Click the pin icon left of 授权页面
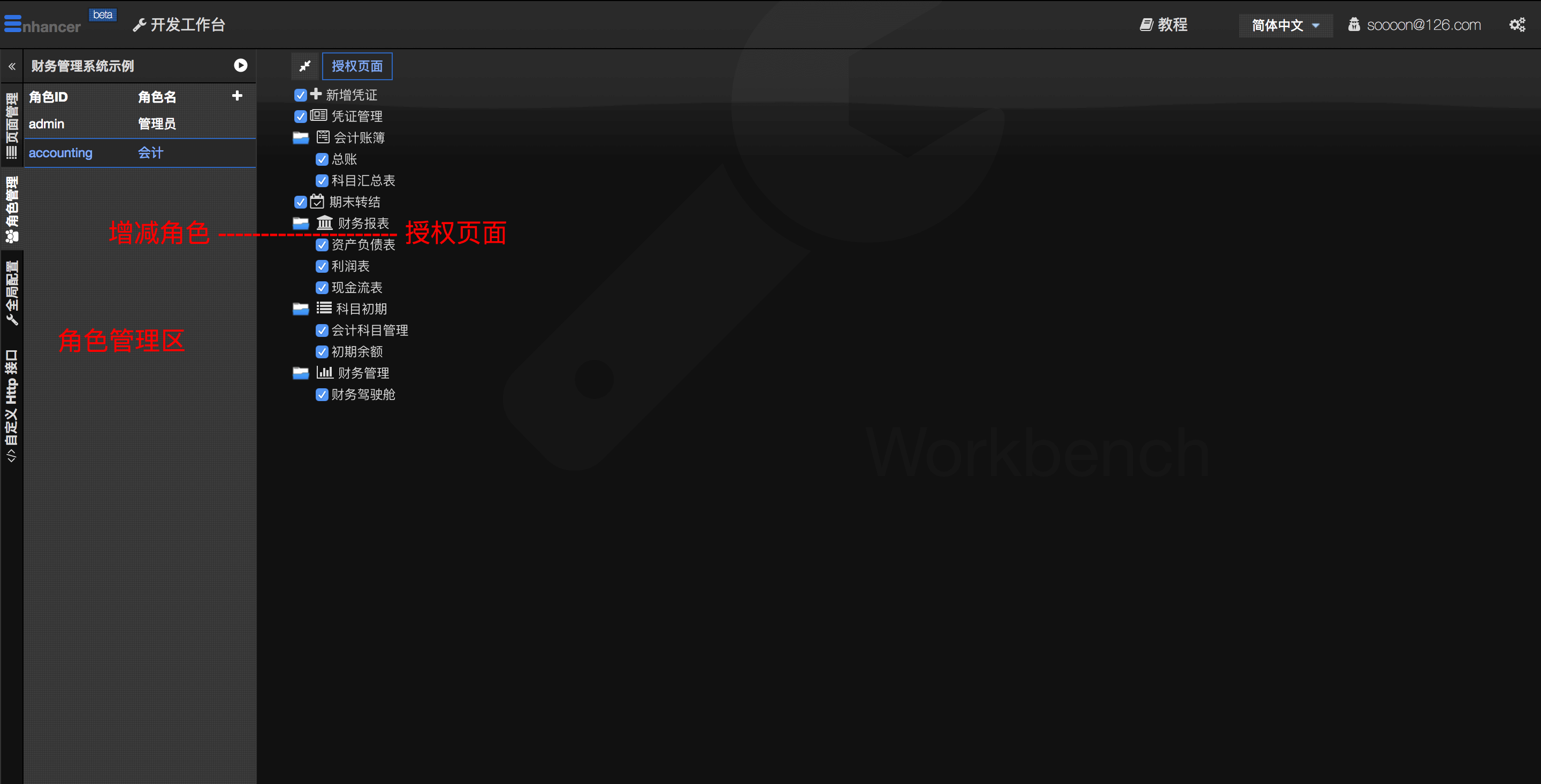Image resolution: width=1541 pixels, height=784 pixels. (304, 66)
